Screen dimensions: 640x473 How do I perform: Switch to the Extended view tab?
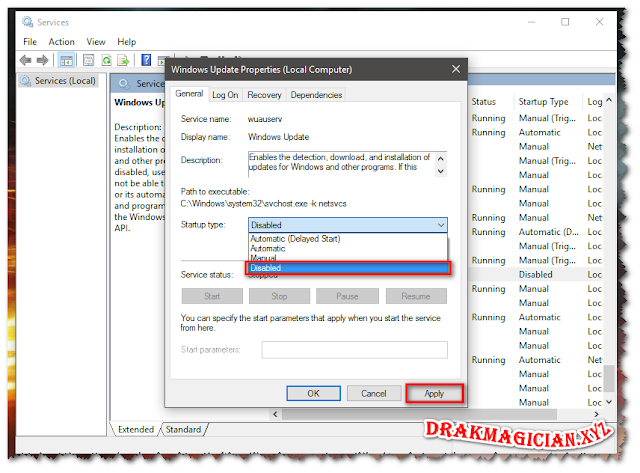(x=136, y=429)
